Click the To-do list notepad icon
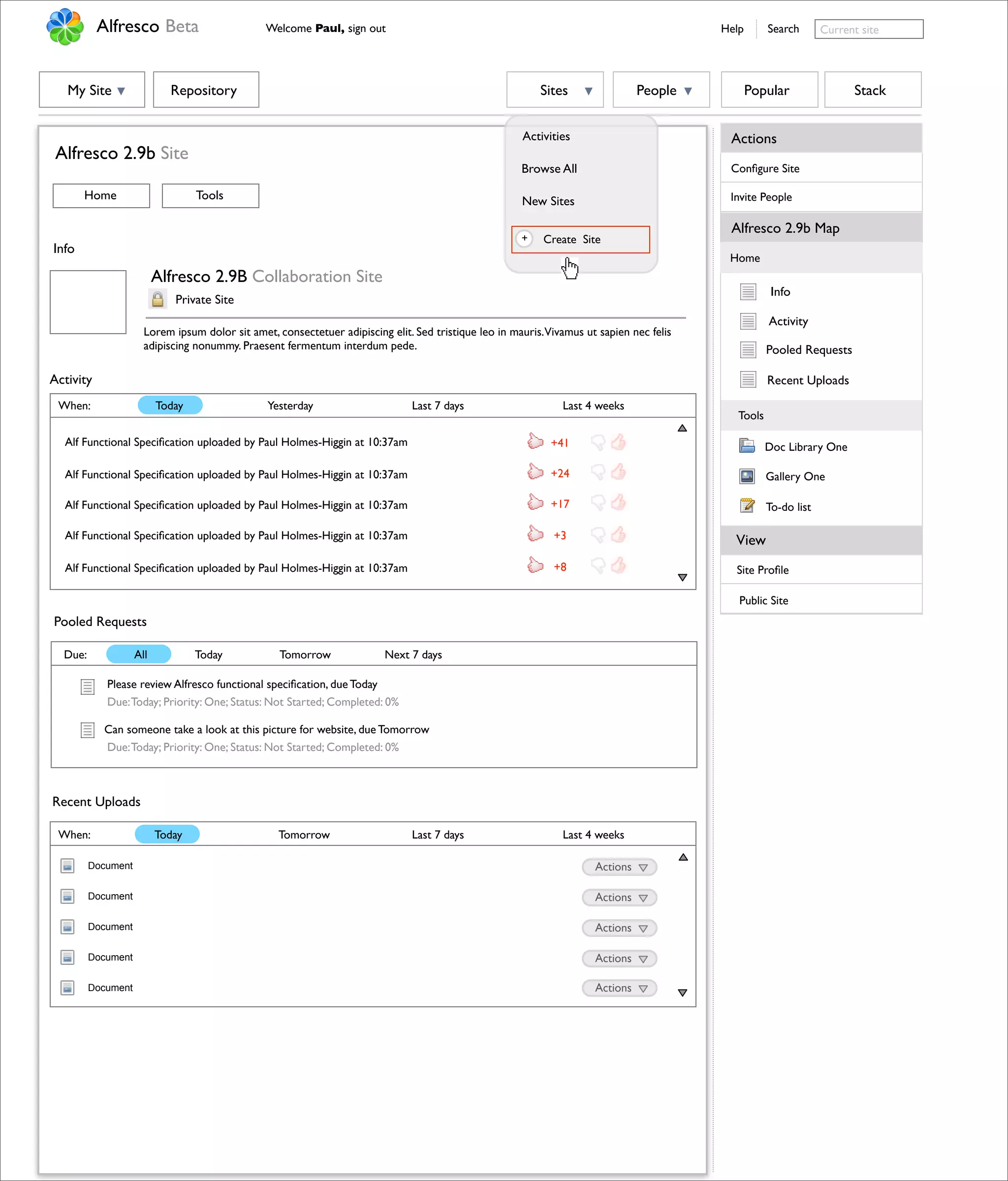Viewport: 1008px width, 1181px height. coord(747,505)
